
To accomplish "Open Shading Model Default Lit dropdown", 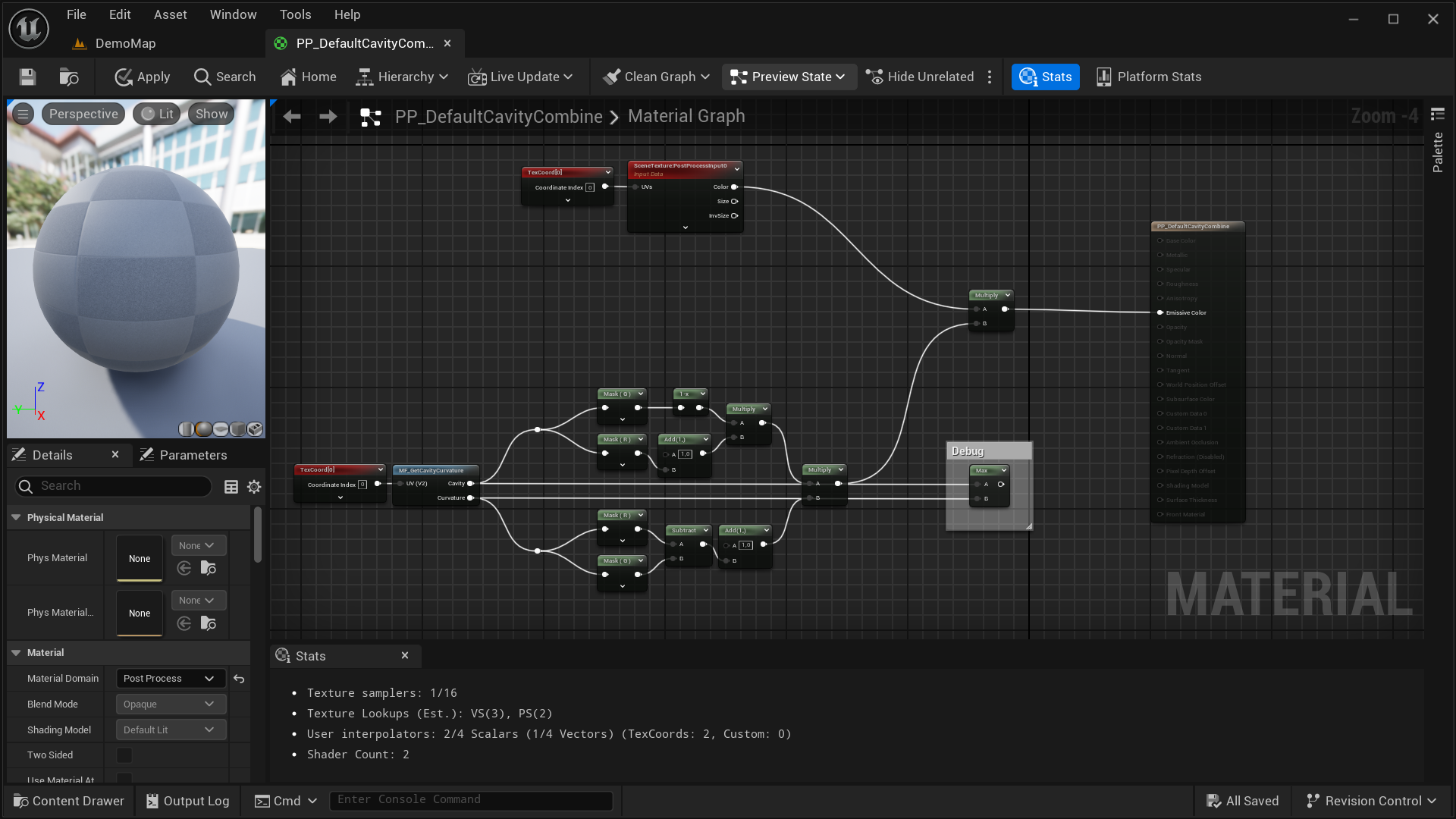I will pos(171,730).
